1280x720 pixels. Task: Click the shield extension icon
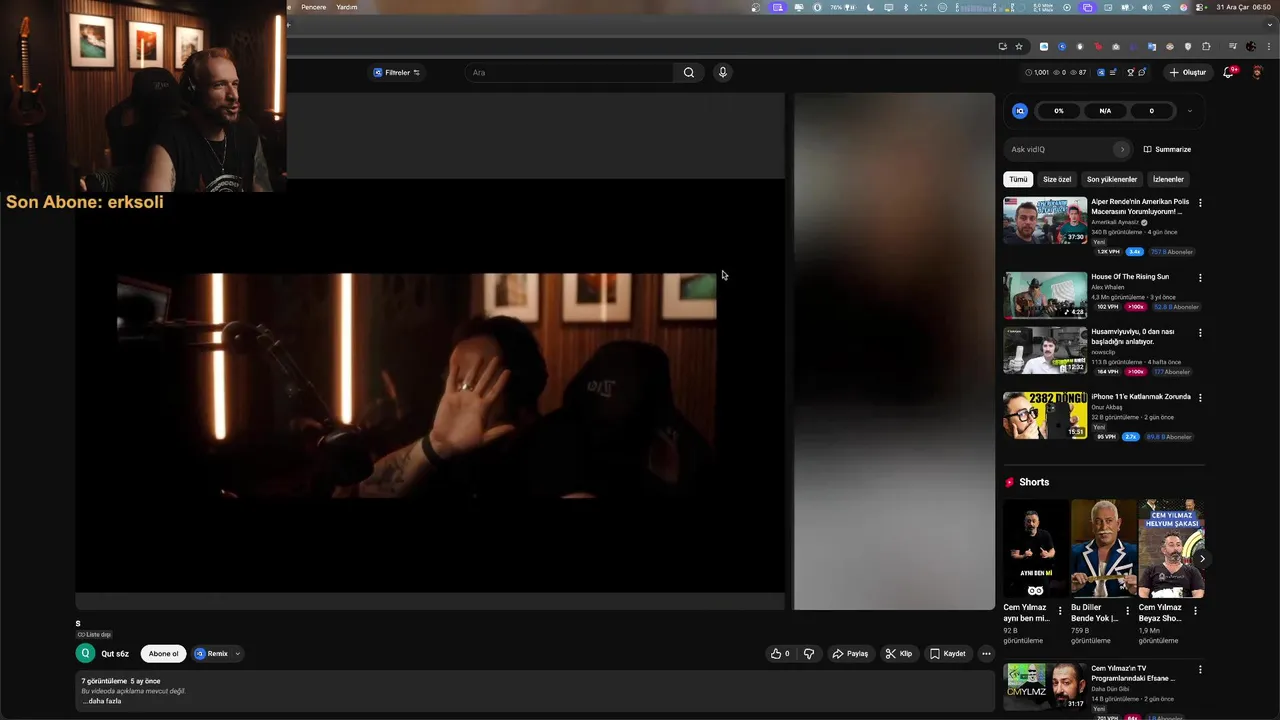[x=1188, y=46]
